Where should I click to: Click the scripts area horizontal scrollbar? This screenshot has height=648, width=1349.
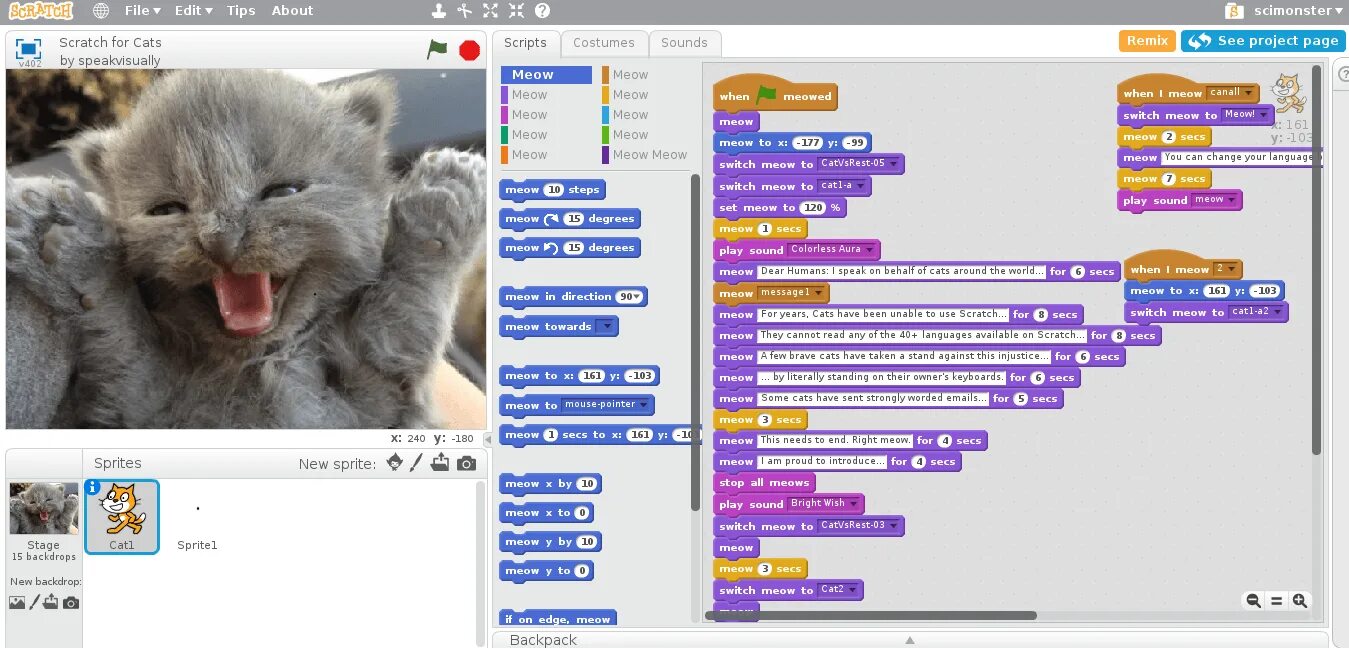[872, 615]
